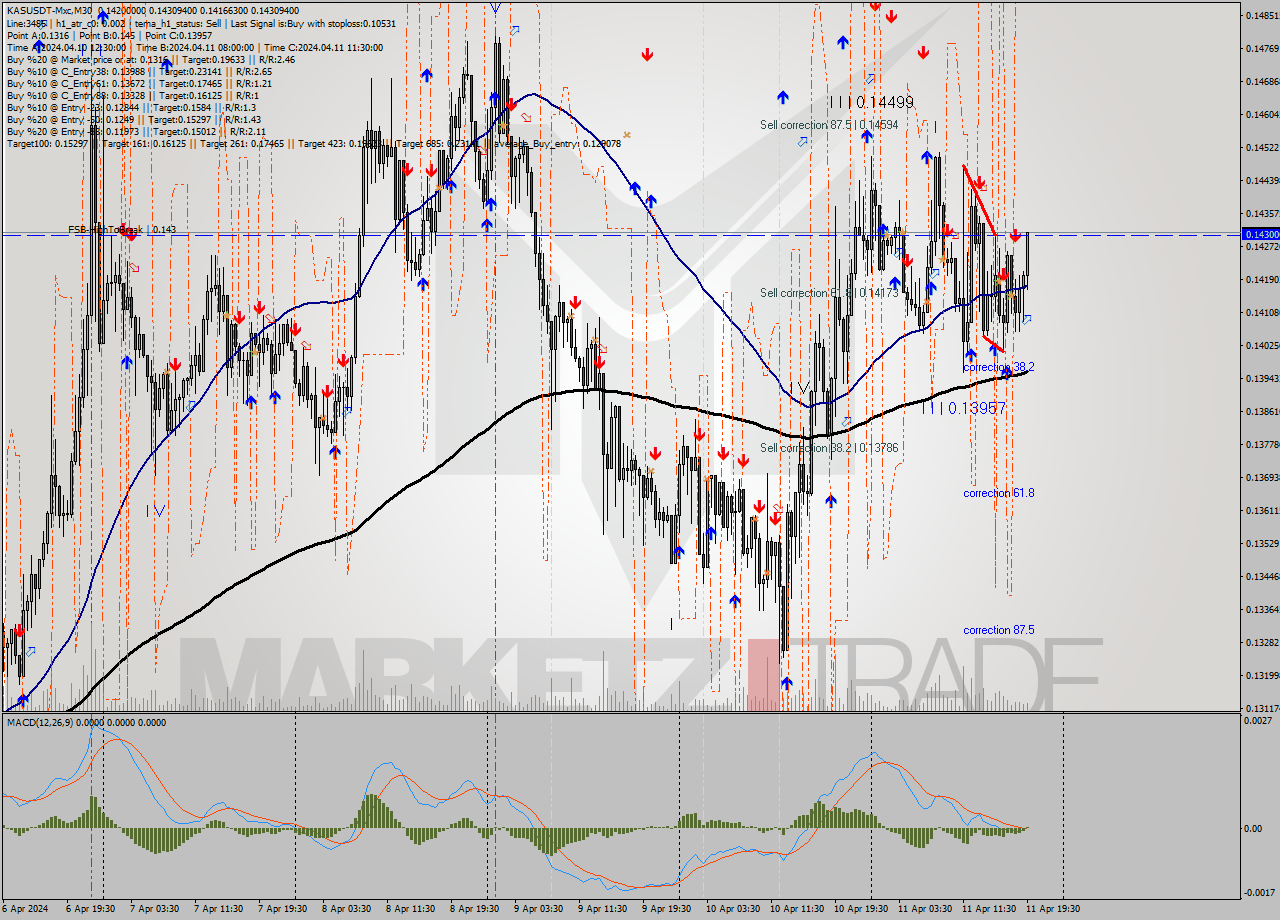The image size is (1280, 920).
Task: Click blue 'correction 38.2' label
Action: click(x=998, y=367)
